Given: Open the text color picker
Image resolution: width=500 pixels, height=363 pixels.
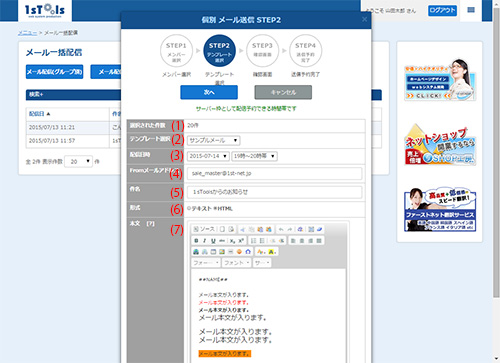Looking at the screenshot, I should coord(262,252).
